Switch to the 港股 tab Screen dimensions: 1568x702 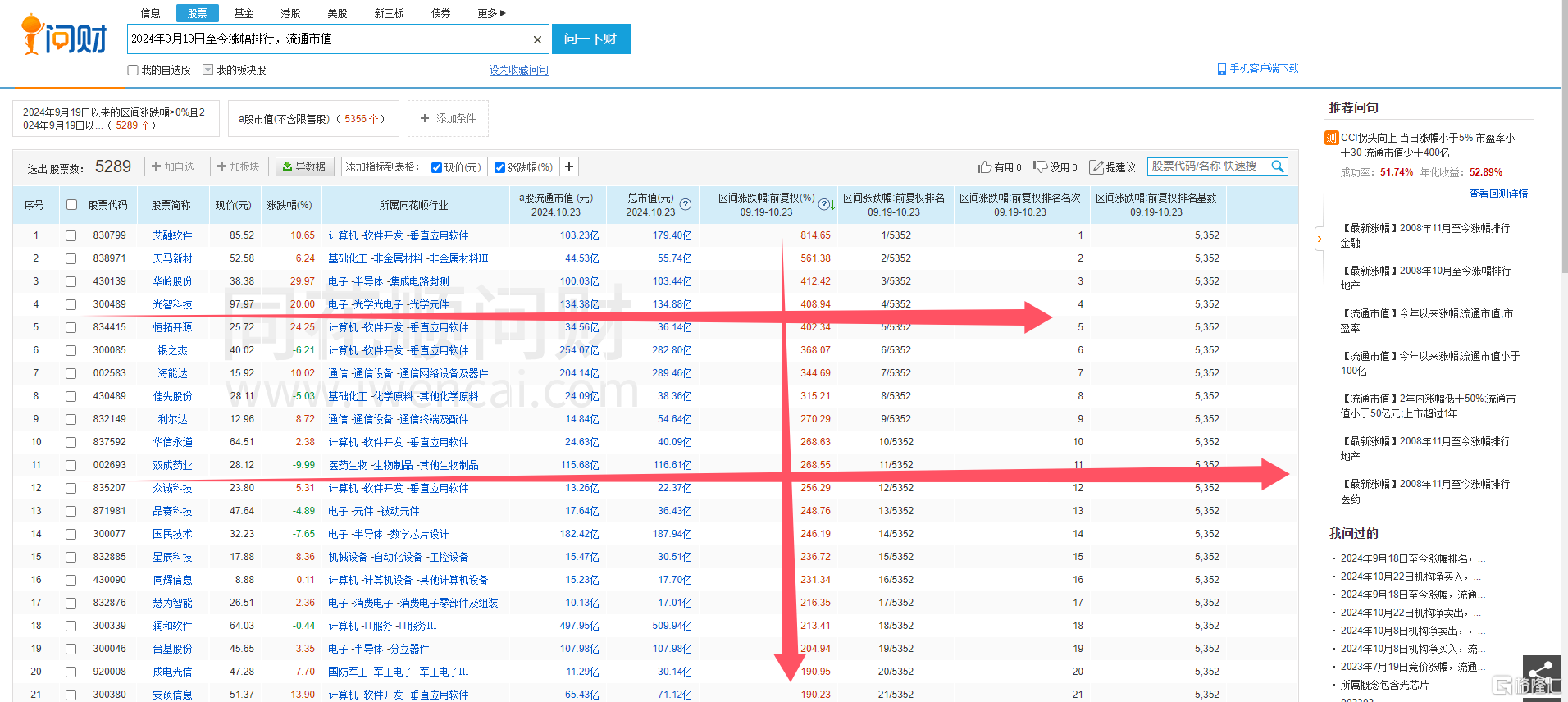point(290,13)
